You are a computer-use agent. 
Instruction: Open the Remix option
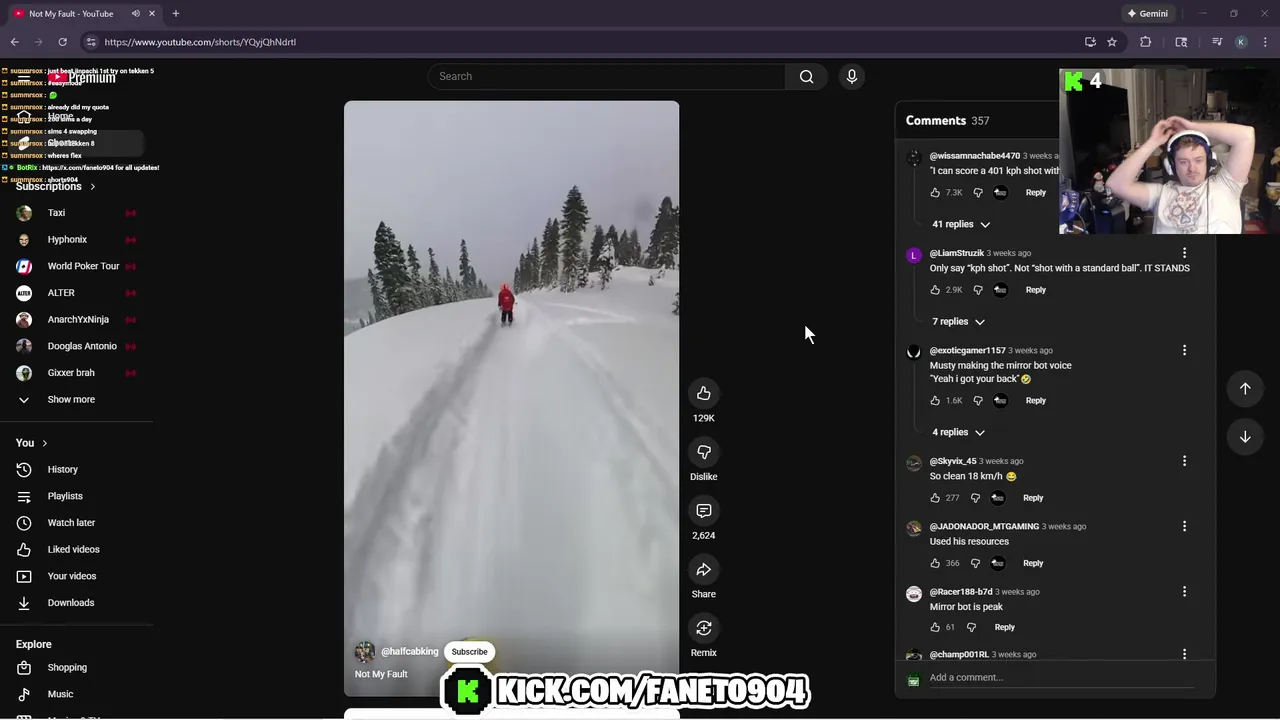coord(704,628)
